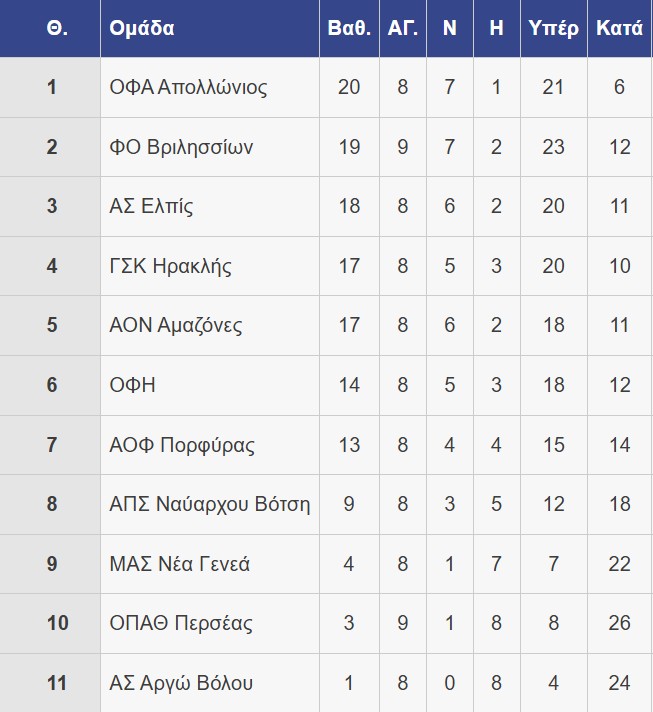
Task: Select the Ν wins column header
Action: point(450,28)
